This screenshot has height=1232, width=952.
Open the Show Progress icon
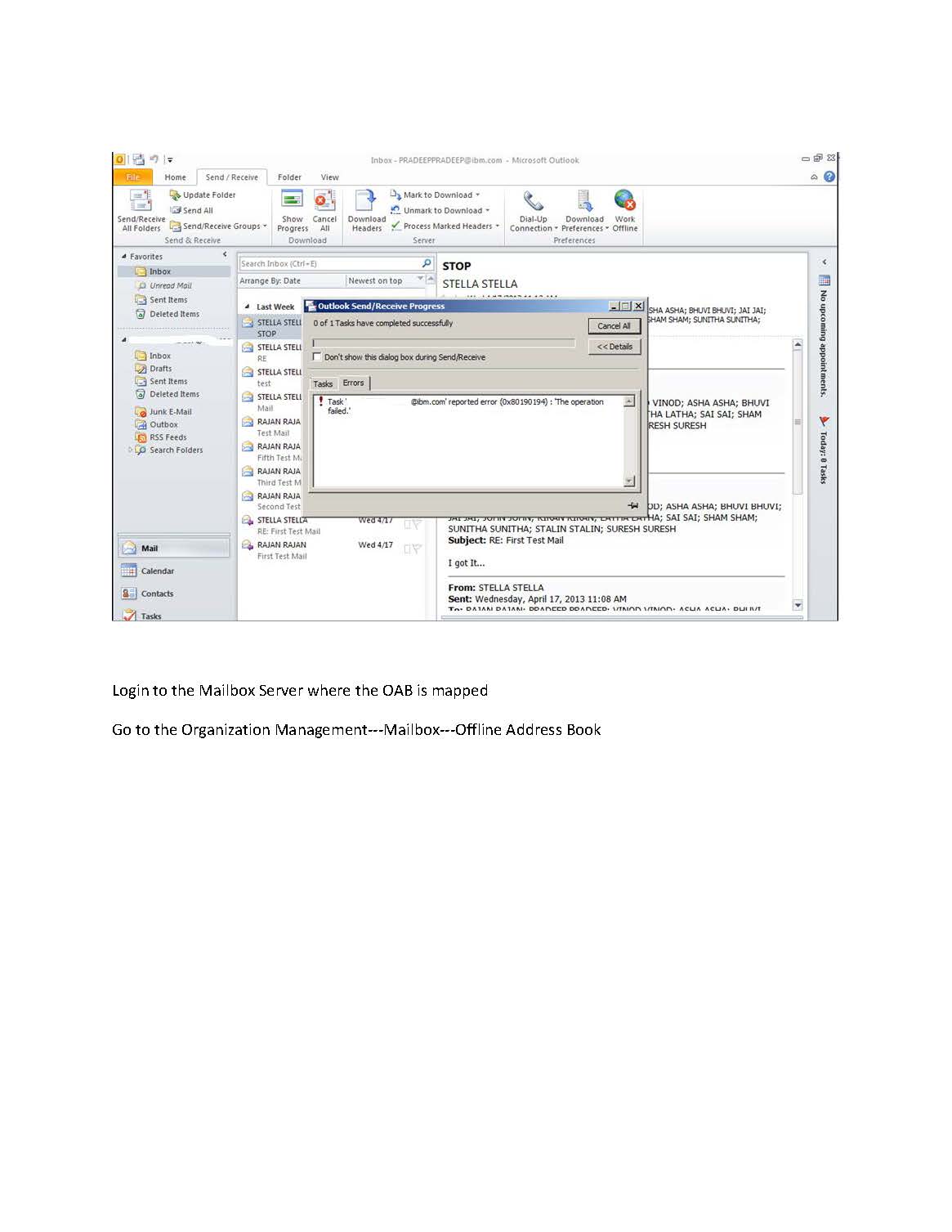(x=292, y=199)
